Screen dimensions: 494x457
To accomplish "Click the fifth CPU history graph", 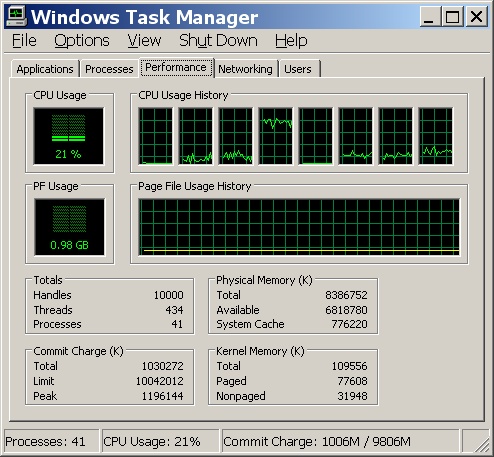I will click(316, 136).
